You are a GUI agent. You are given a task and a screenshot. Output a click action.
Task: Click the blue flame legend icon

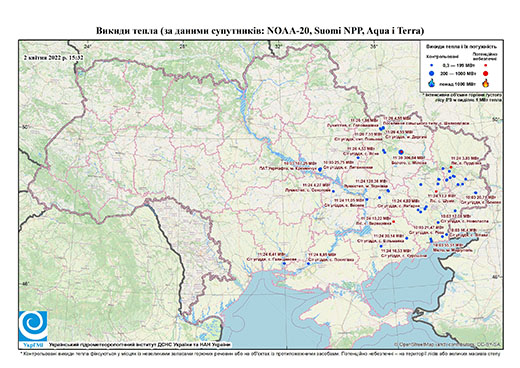(x=432, y=83)
